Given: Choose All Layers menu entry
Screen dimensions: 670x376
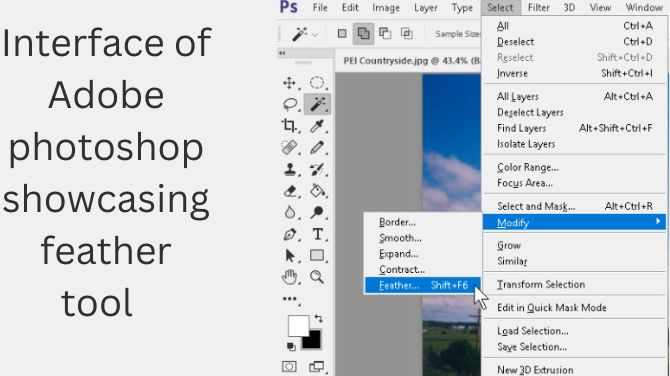Looking at the screenshot, I should coord(574,97).
